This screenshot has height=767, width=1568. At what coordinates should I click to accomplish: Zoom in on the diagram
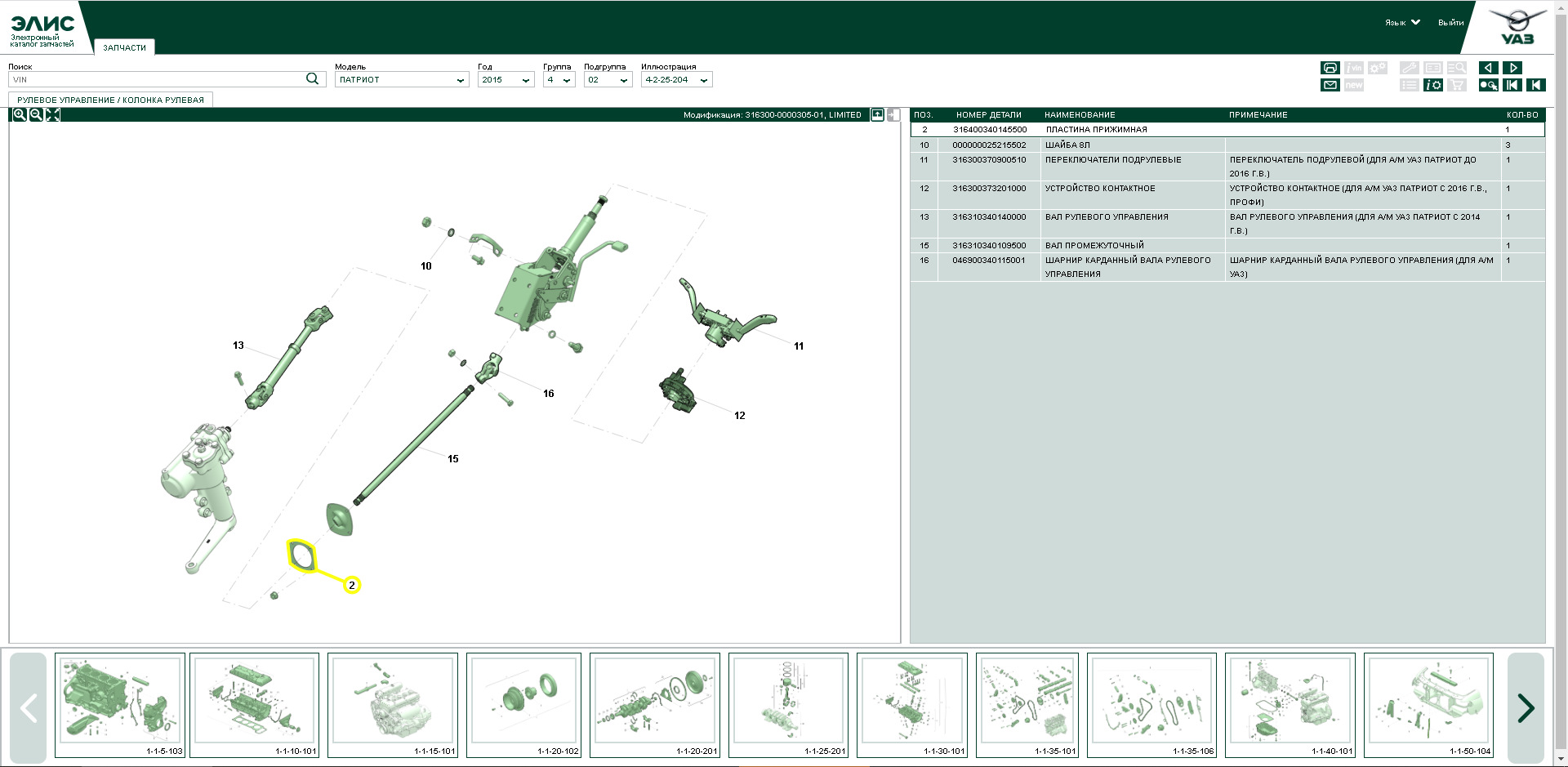click(20, 115)
